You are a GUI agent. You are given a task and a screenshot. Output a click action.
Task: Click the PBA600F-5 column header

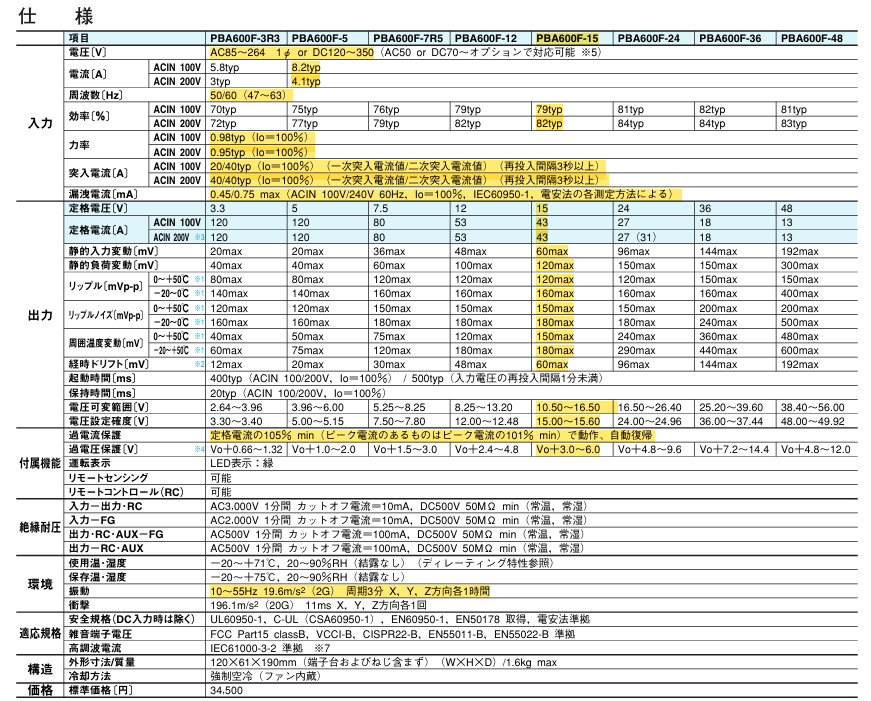pyautogui.click(x=319, y=38)
